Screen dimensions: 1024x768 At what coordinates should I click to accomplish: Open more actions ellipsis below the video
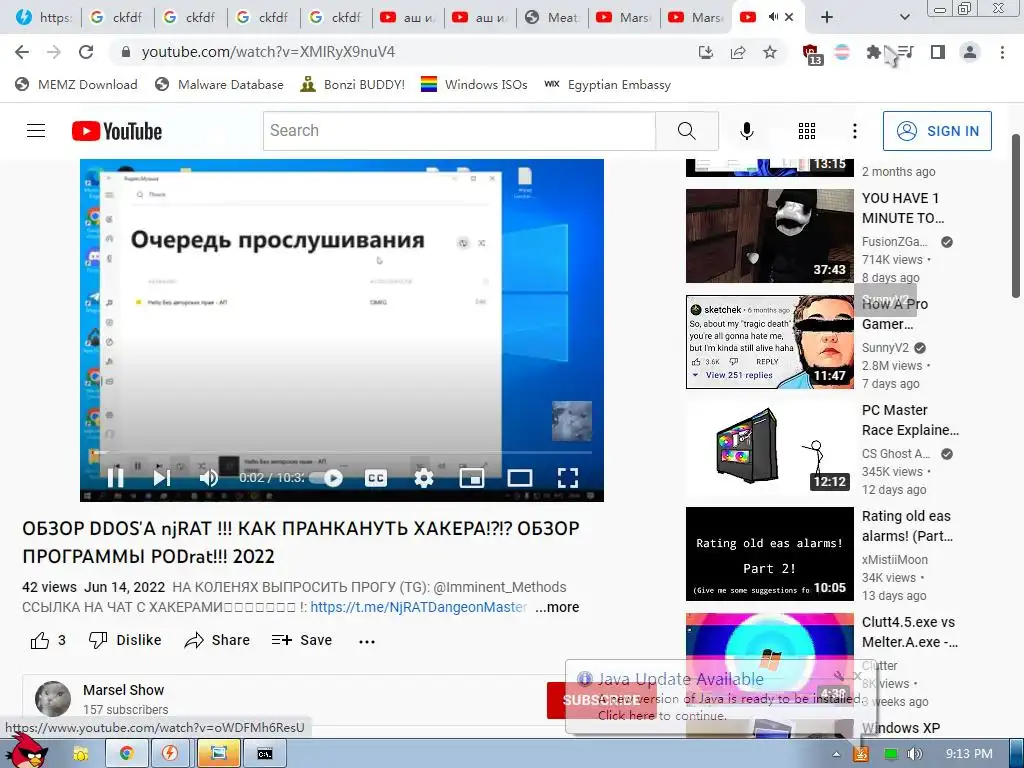pos(367,641)
